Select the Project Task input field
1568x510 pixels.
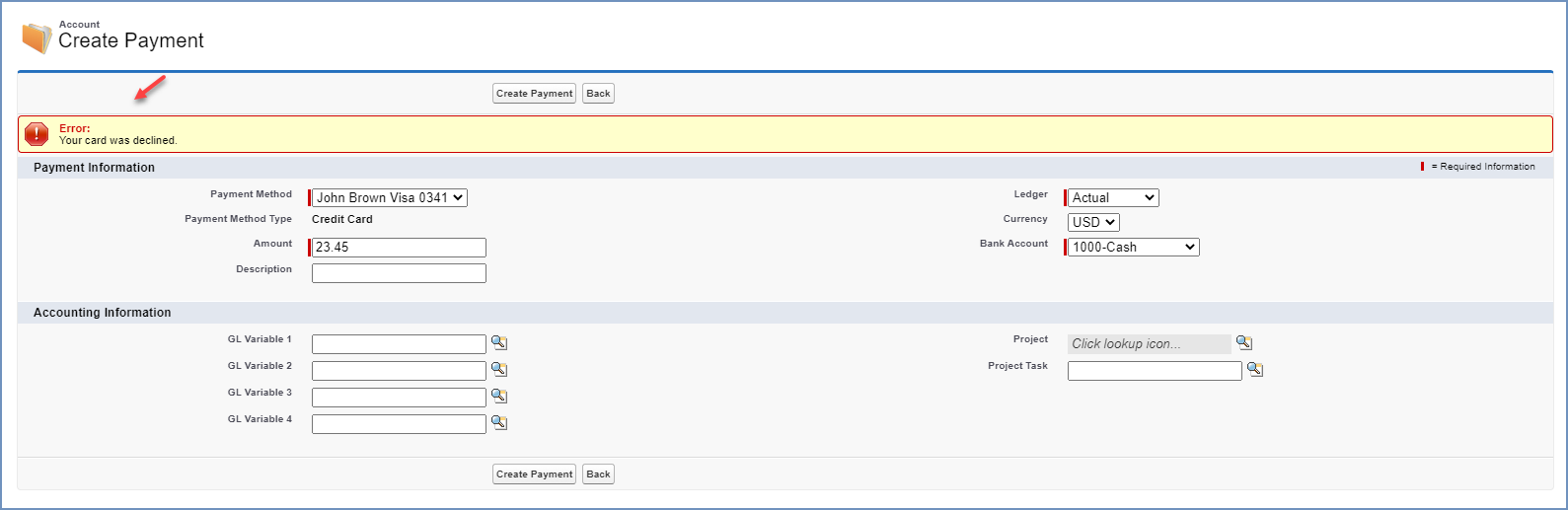(x=1155, y=371)
